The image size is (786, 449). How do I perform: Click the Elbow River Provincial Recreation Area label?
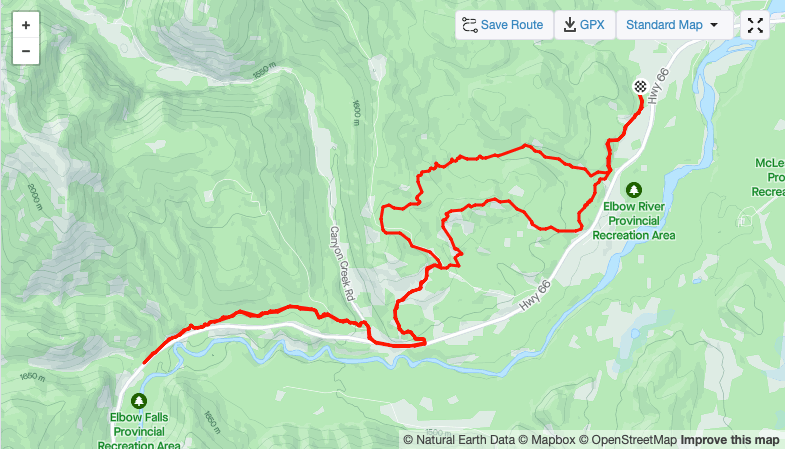click(634, 221)
